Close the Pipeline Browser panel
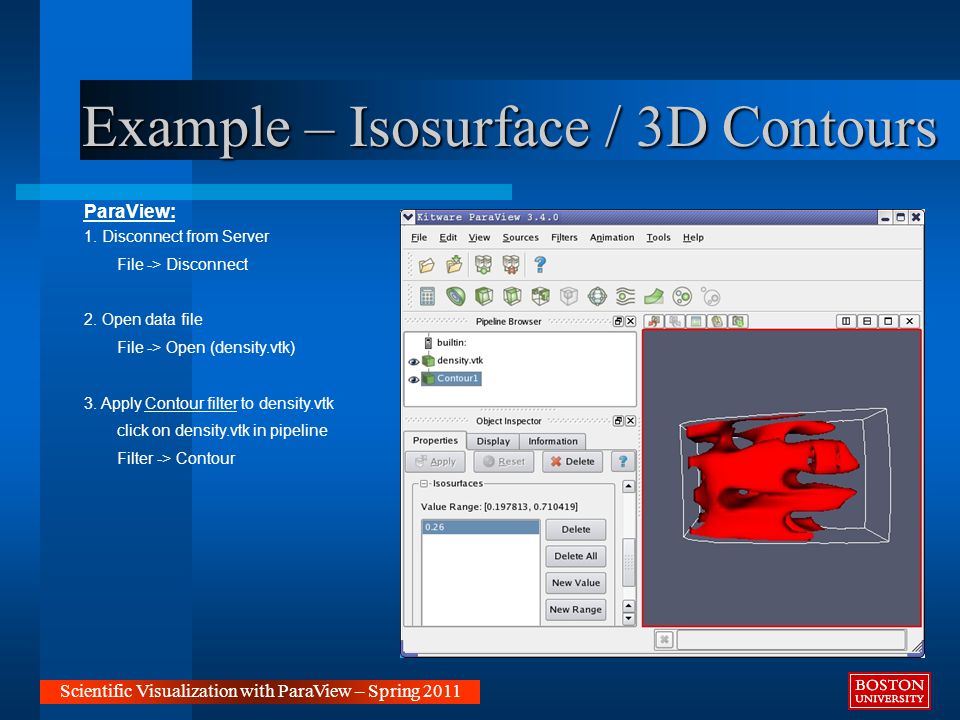960x720 pixels. (x=631, y=321)
